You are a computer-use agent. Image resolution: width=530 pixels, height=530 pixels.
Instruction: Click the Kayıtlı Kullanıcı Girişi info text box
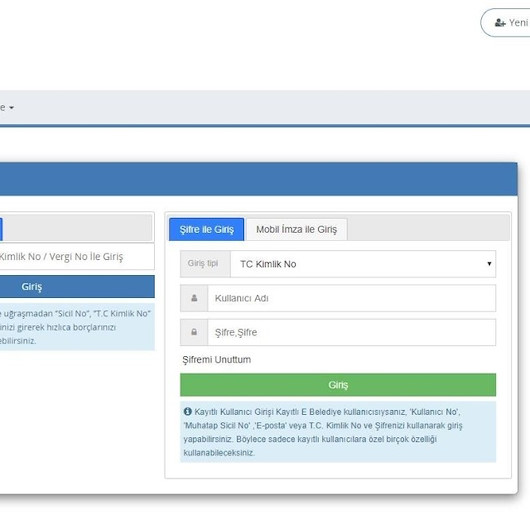pos(338,432)
